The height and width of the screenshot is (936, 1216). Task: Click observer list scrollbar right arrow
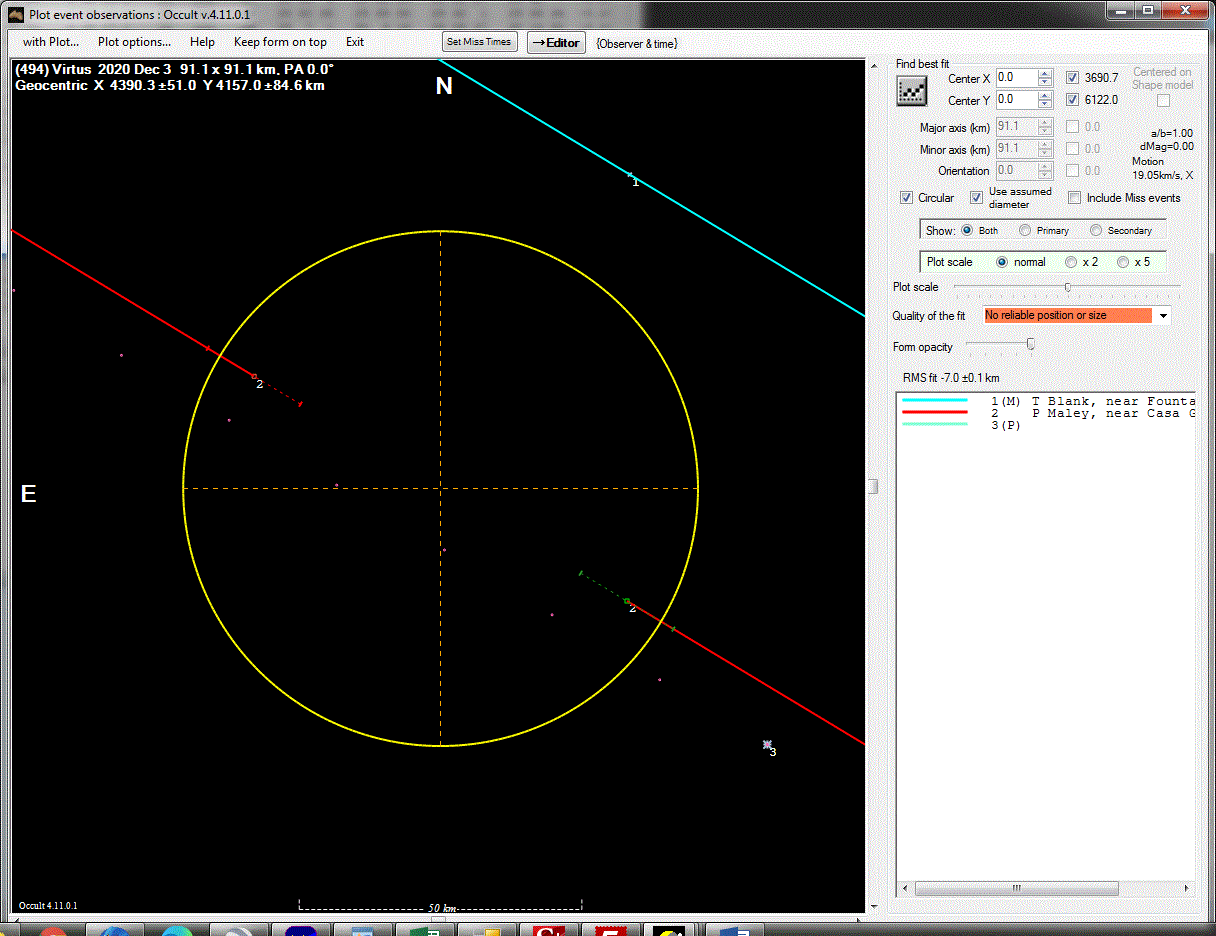[x=1186, y=888]
